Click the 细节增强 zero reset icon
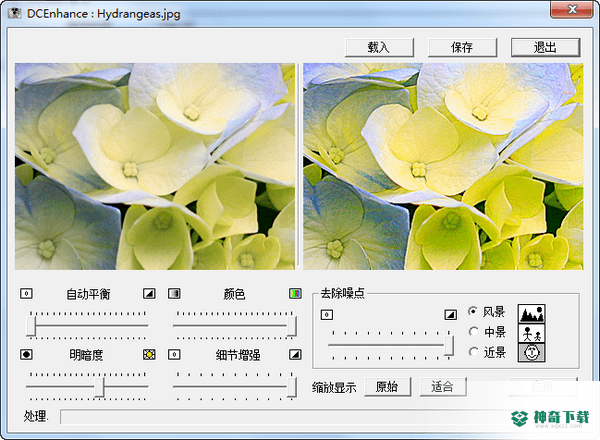 point(174,355)
